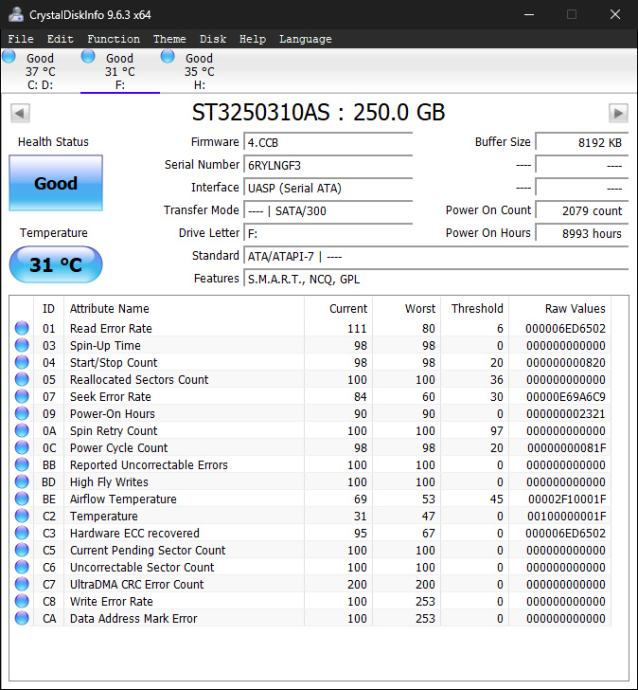This screenshot has width=638, height=690.
Task: Click the 31 °C temperature button
Action: click(56, 264)
